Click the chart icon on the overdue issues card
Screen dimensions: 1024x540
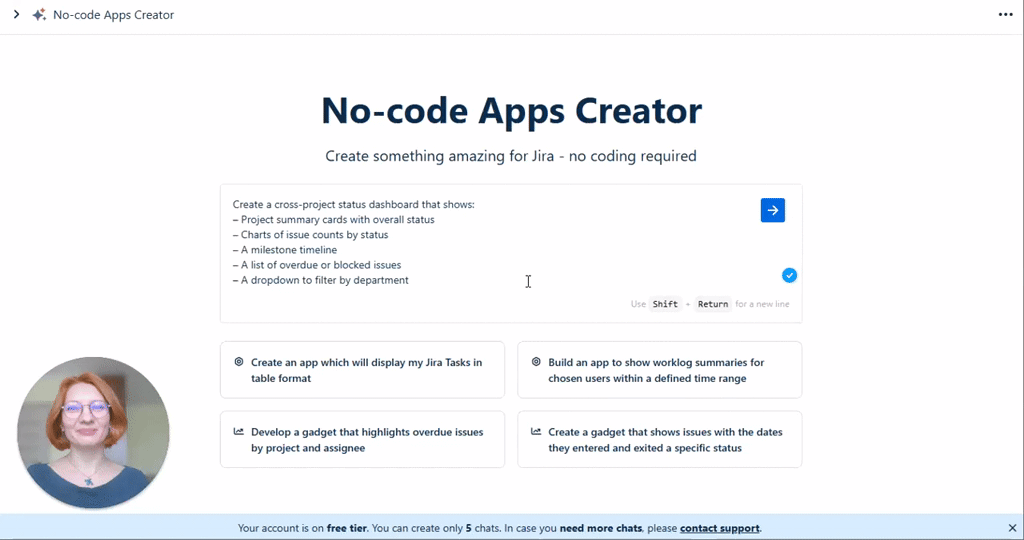(x=239, y=432)
